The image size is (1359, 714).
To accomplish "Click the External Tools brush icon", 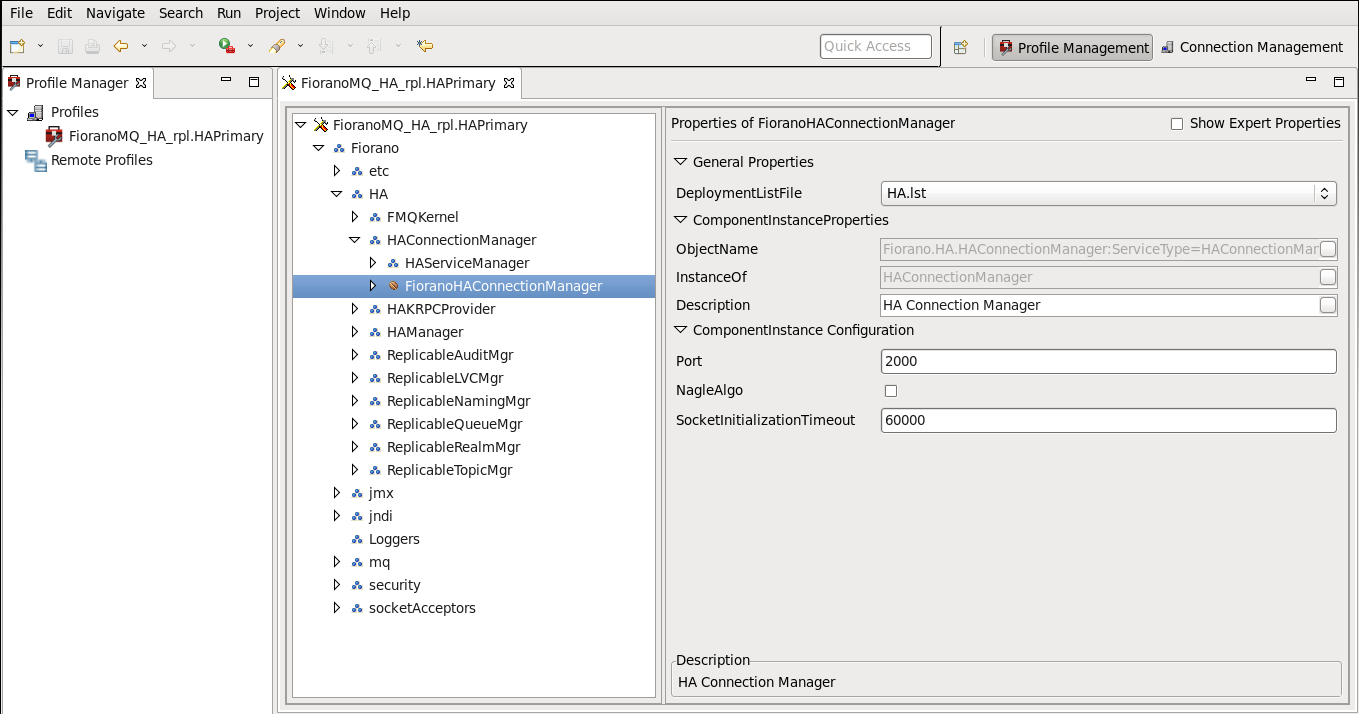I will [278, 46].
